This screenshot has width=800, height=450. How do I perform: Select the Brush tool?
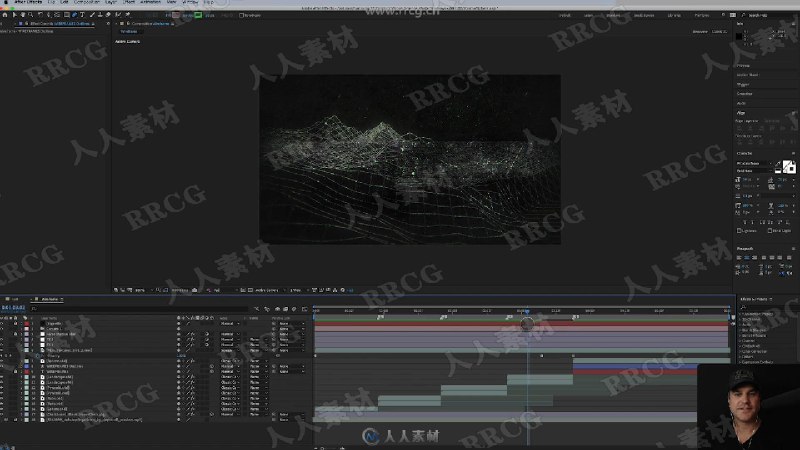(92, 15)
